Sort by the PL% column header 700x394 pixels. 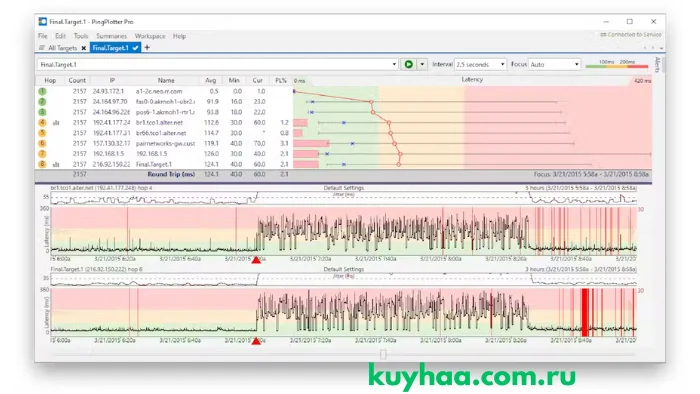click(281, 80)
